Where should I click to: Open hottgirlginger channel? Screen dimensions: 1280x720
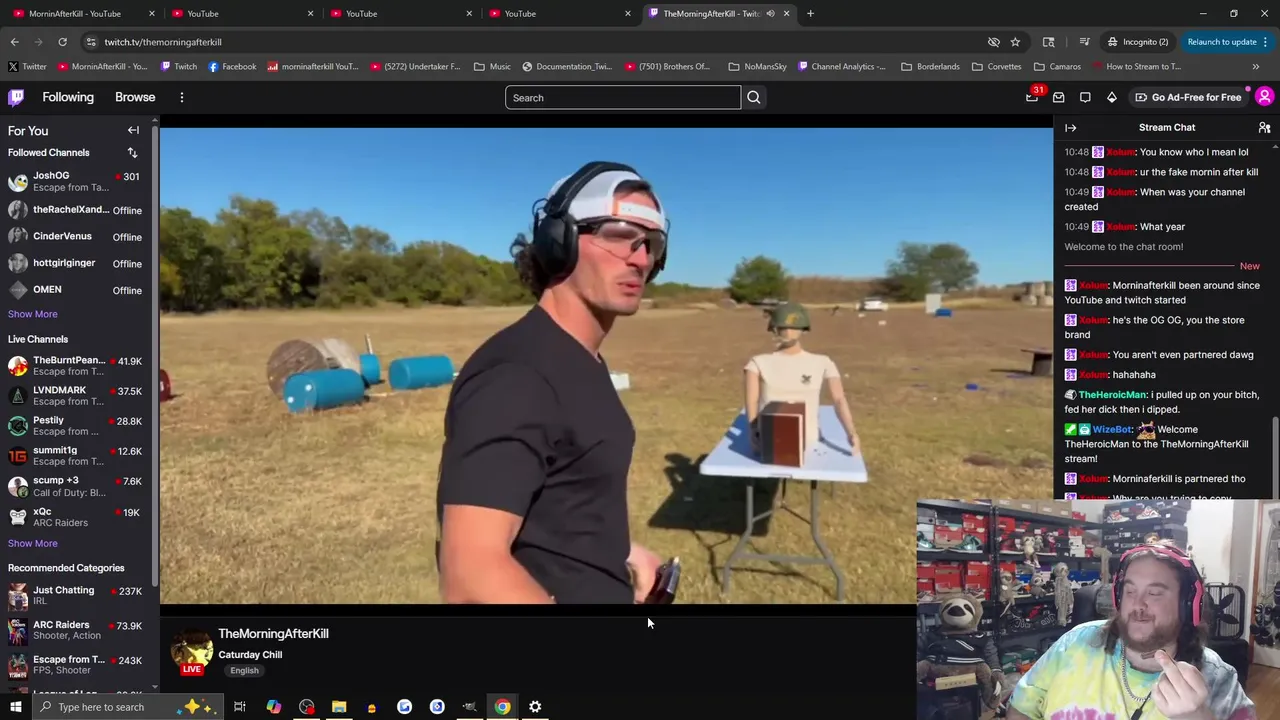77,263
